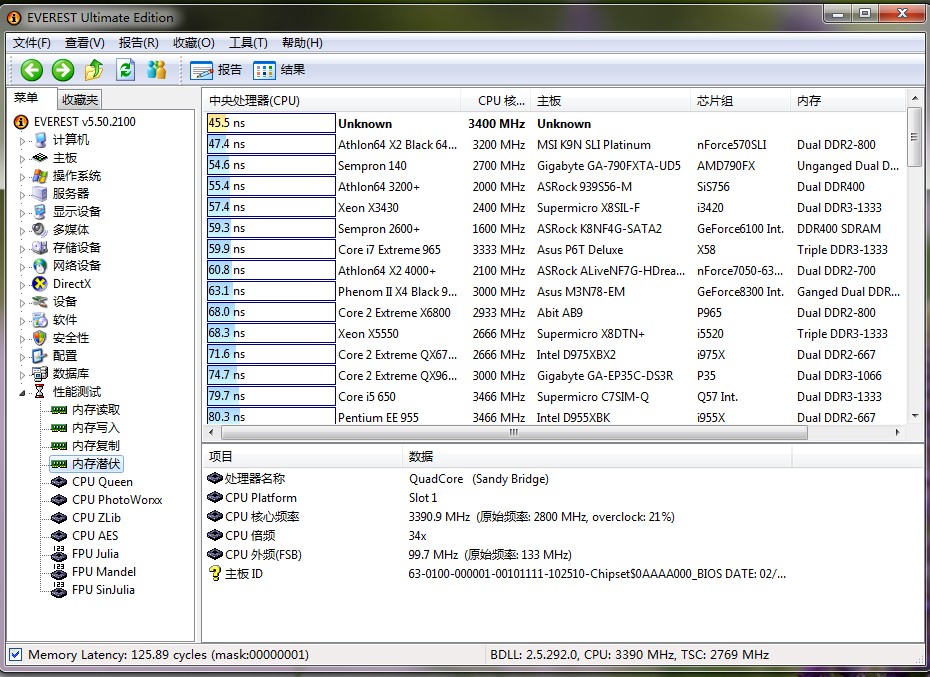930x677 pixels.
Task: Go forward with the green right arrow
Action: pos(63,70)
